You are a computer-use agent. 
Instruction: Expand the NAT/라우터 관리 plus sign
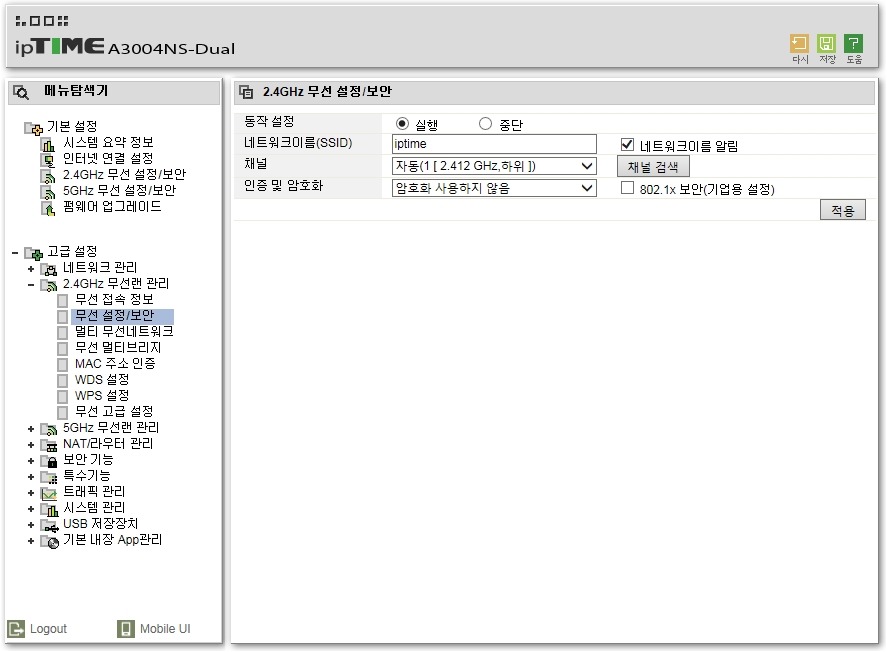(x=31, y=445)
